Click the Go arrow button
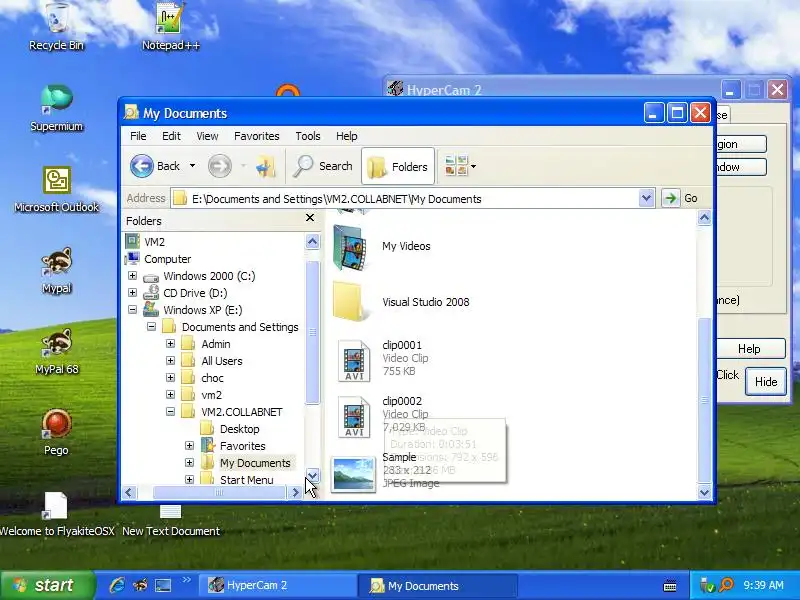 [x=670, y=198]
